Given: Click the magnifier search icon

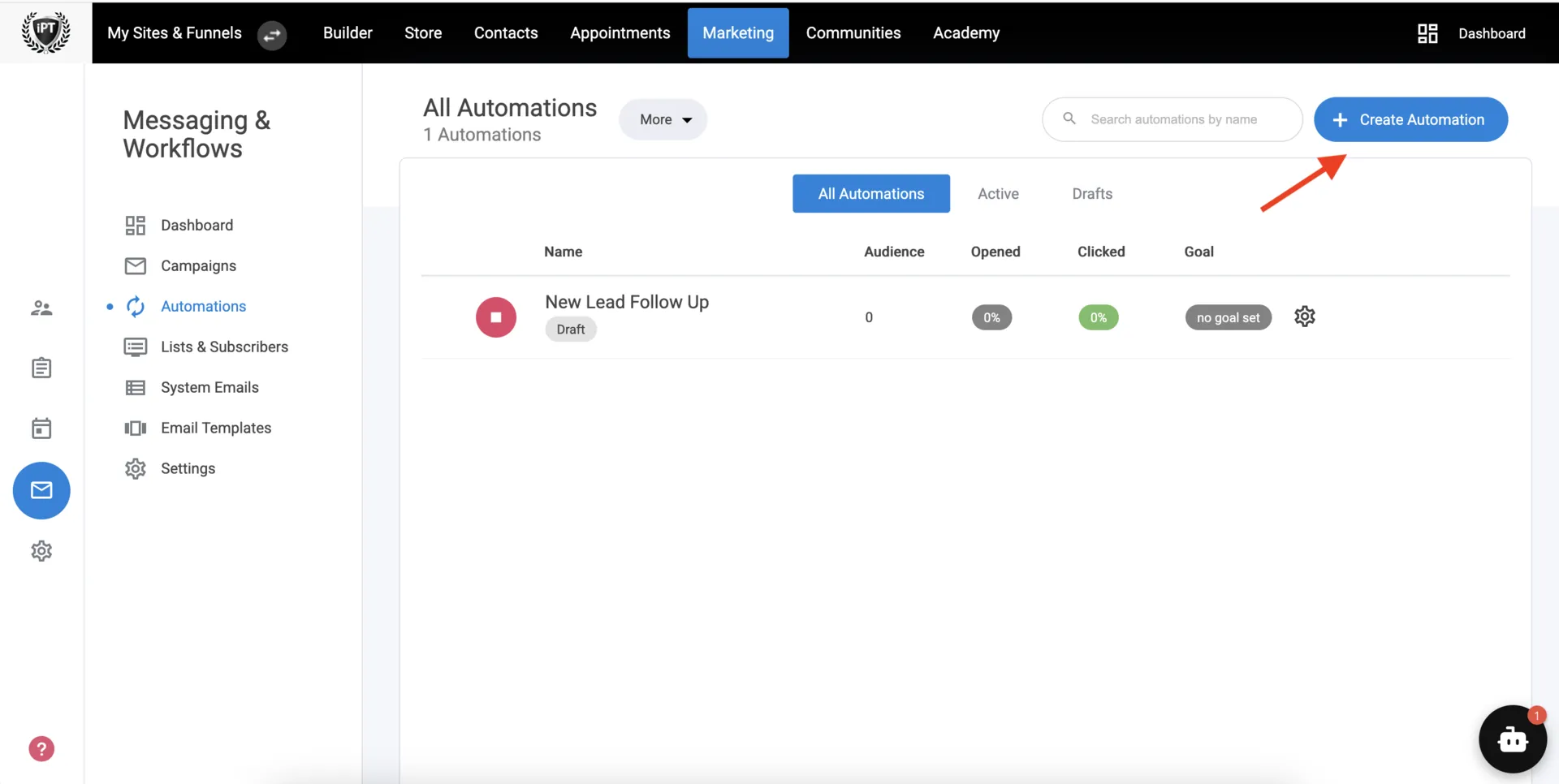Looking at the screenshot, I should coord(1069,118).
